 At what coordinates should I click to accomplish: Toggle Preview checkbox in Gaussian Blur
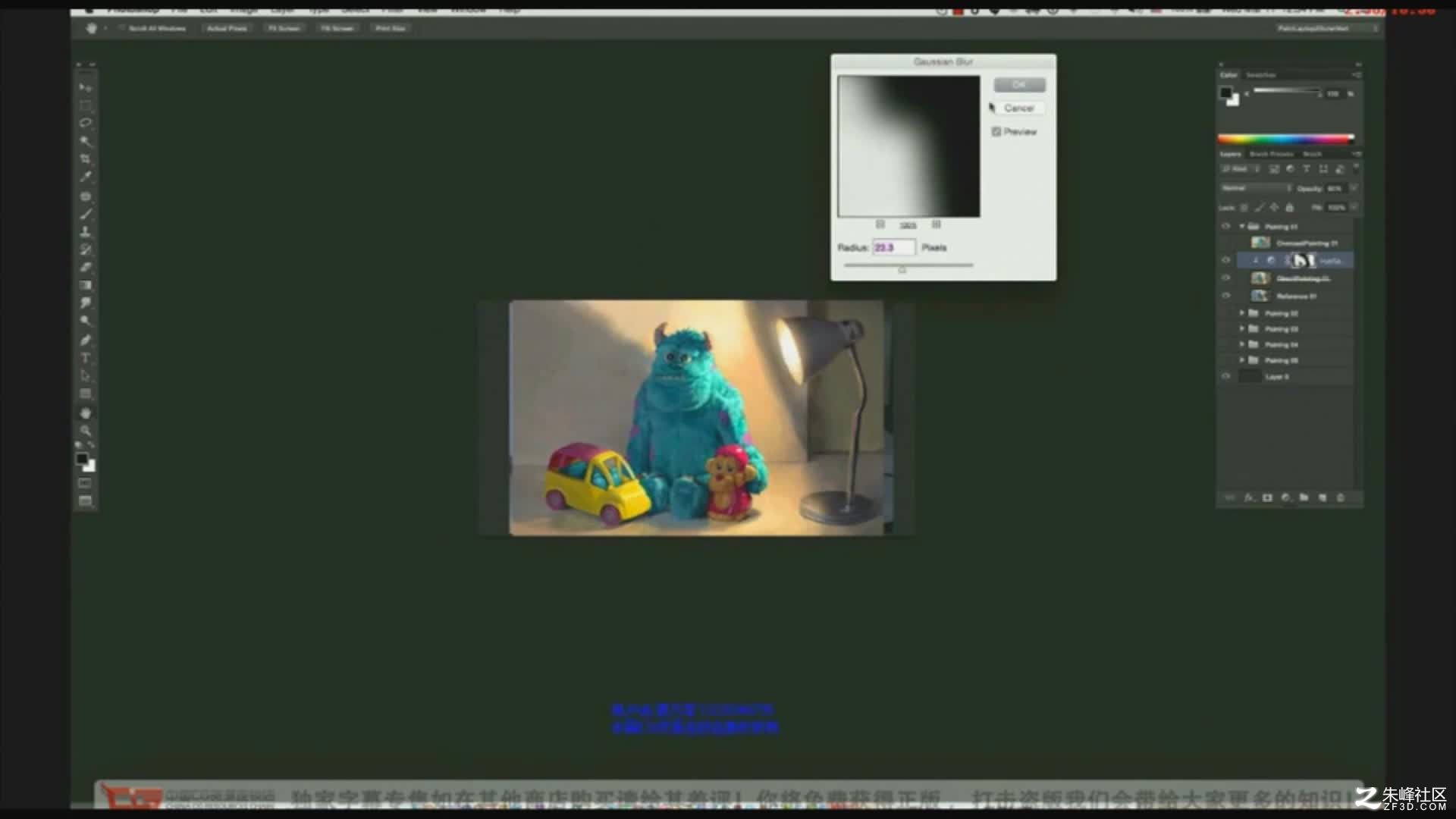click(x=996, y=132)
